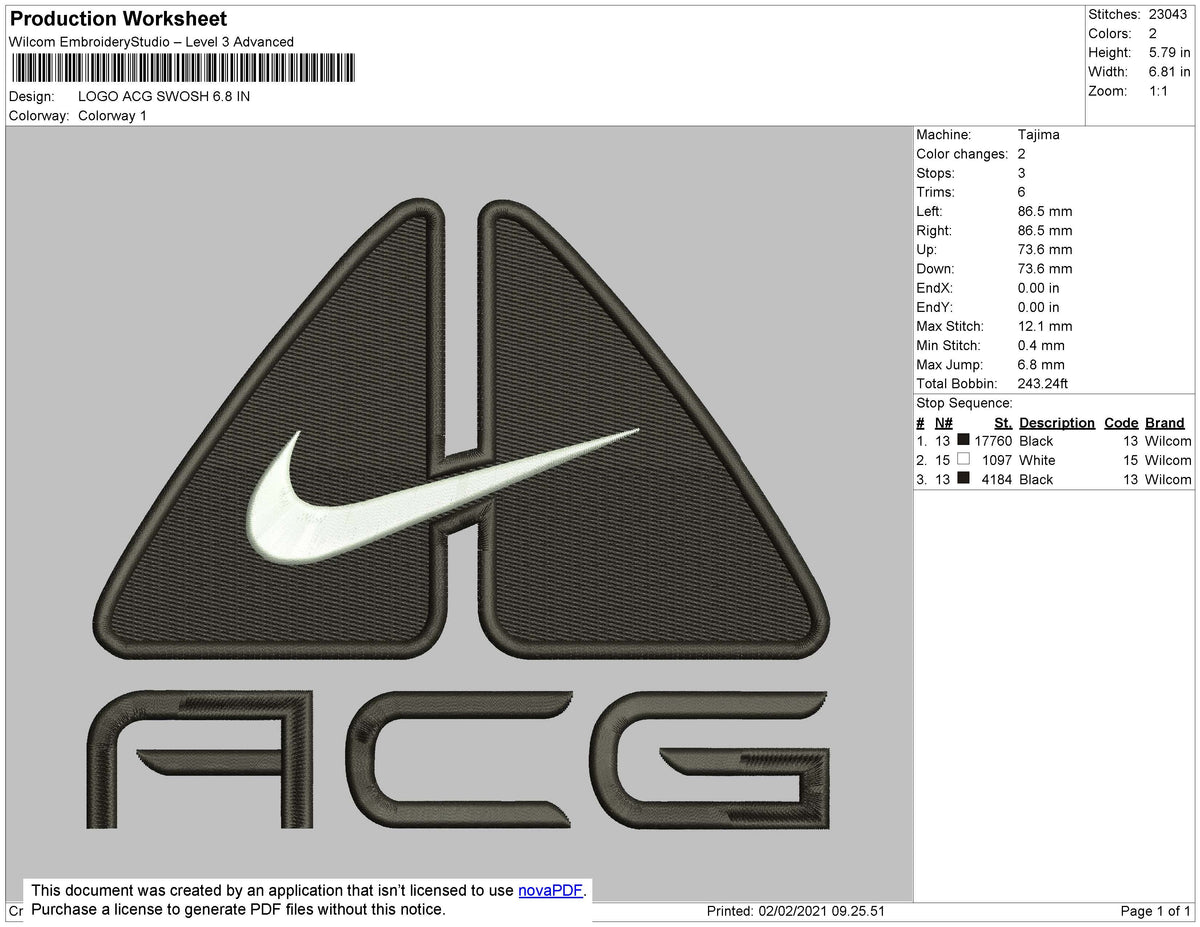Select the Right value 86.5 mm

[1044, 231]
